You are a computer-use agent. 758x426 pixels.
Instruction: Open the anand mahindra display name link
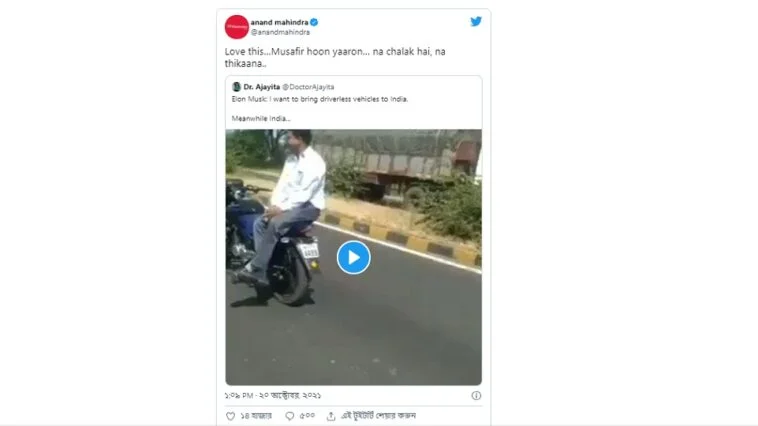pos(279,22)
